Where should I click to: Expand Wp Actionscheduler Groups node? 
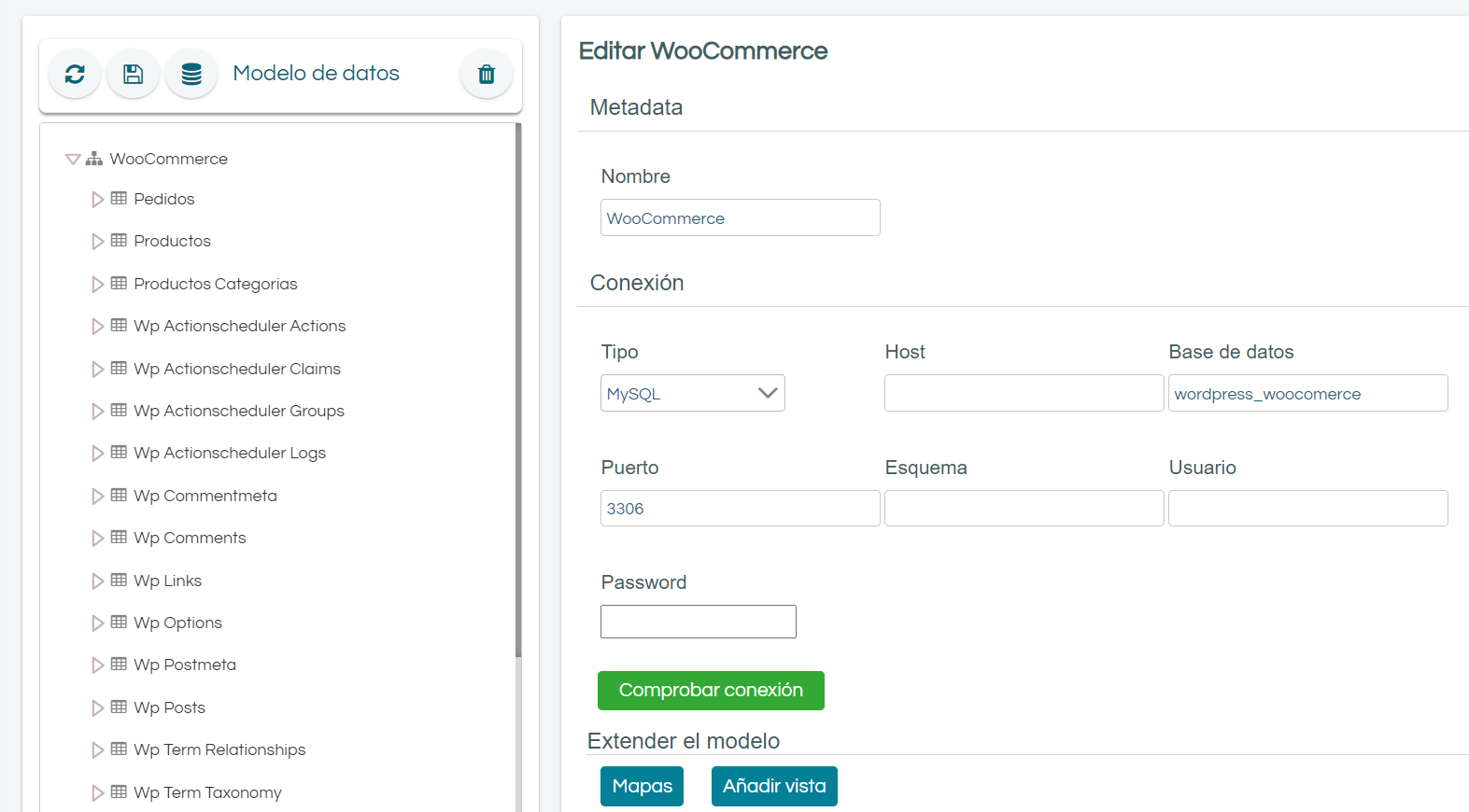tap(97, 411)
